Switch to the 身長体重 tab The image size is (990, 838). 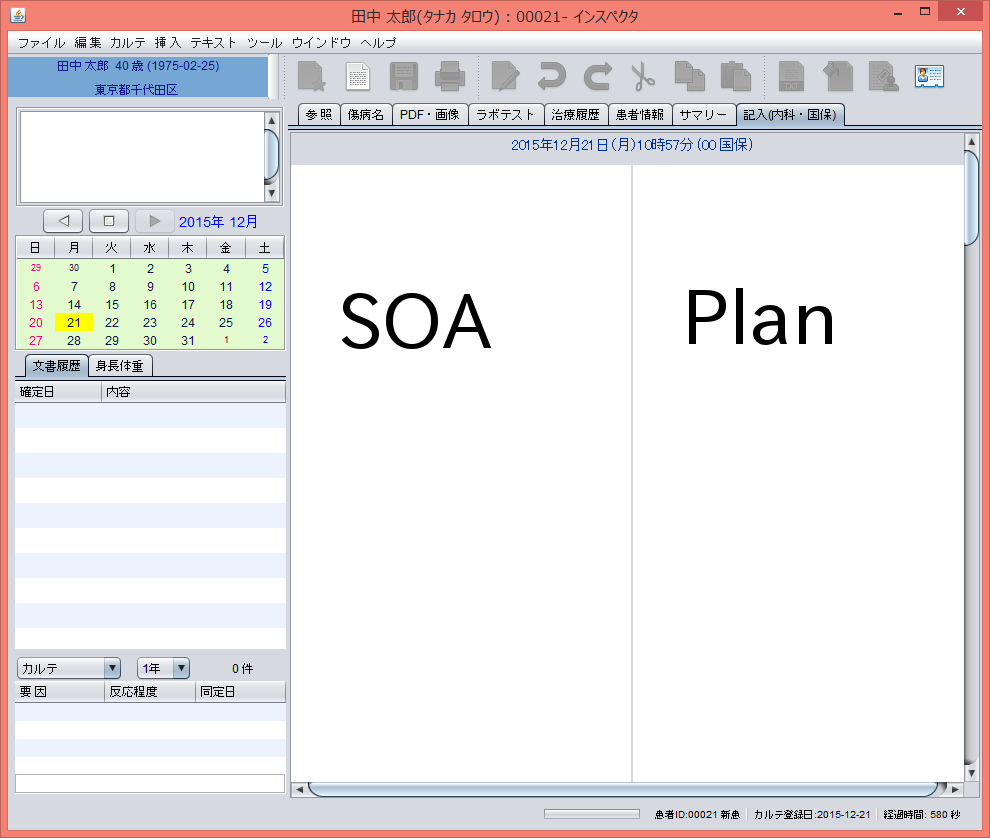pos(119,366)
